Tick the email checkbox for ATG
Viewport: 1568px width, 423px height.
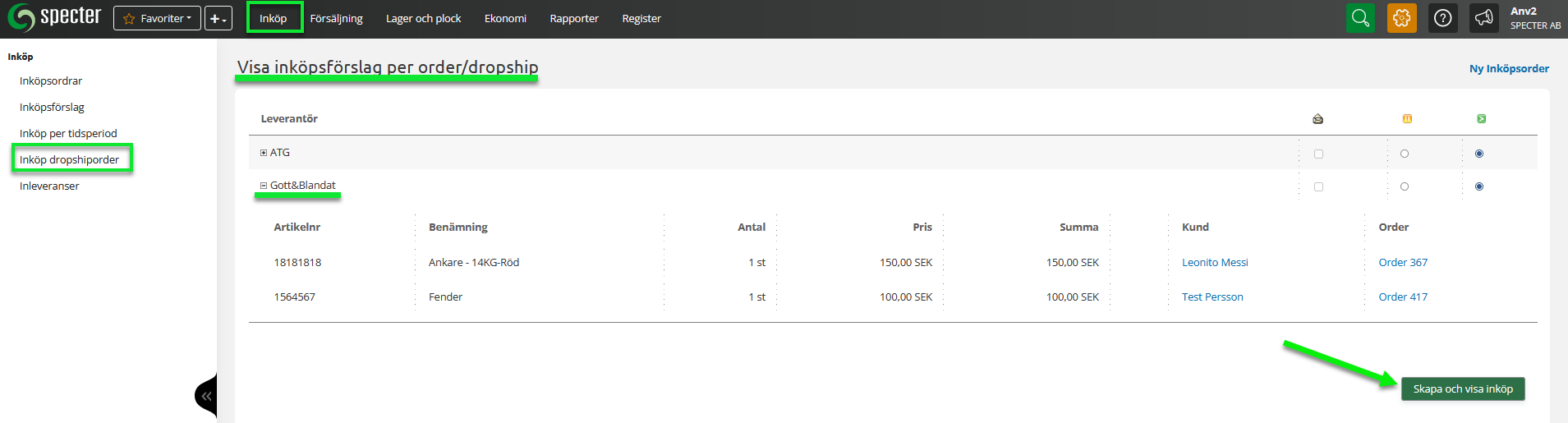click(1319, 154)
